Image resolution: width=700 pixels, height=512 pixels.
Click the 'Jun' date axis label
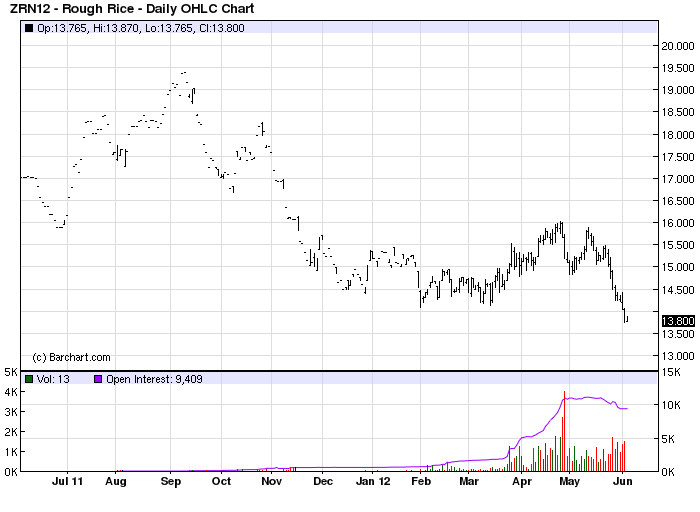(623, 481)
